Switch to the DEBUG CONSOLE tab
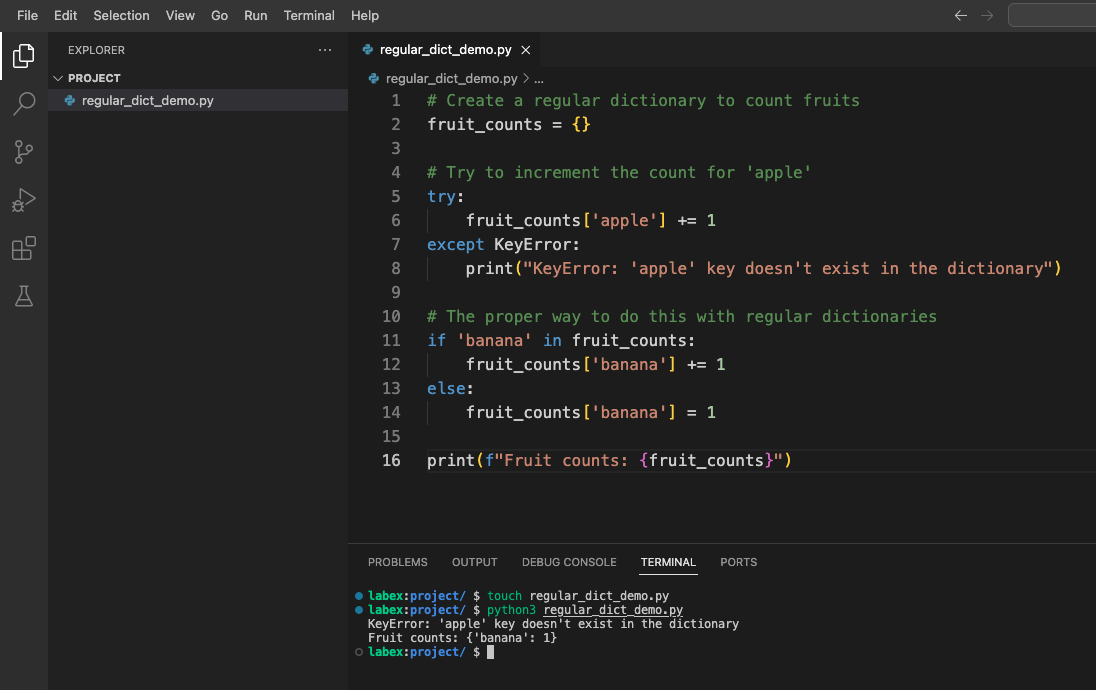 [569, 562]
